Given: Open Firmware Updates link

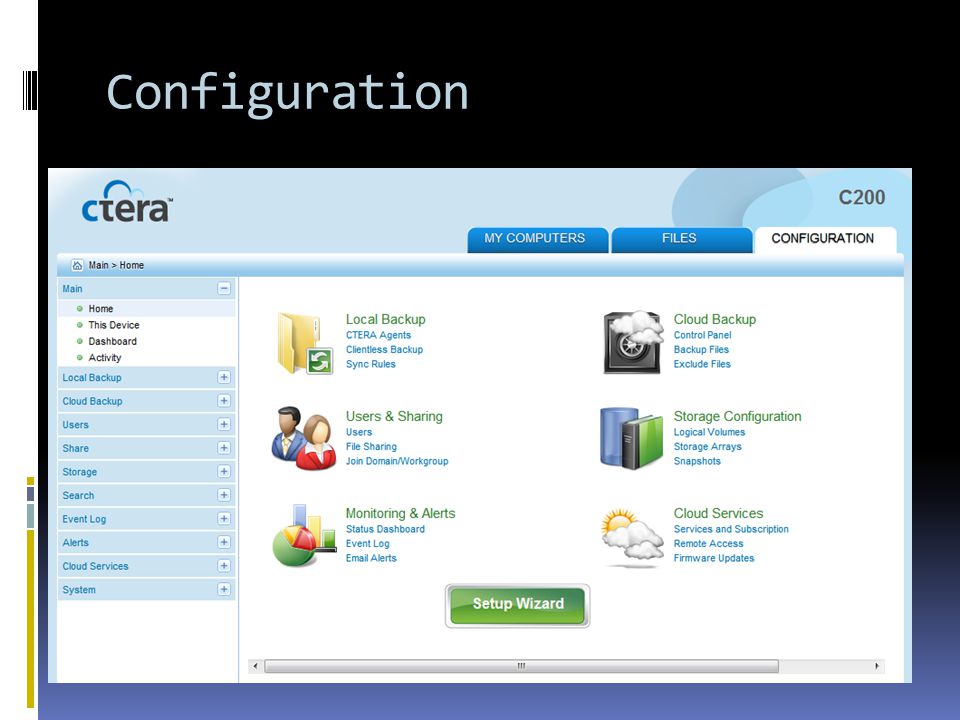Looking at the screenshot, I should click(x=714, y=558).
